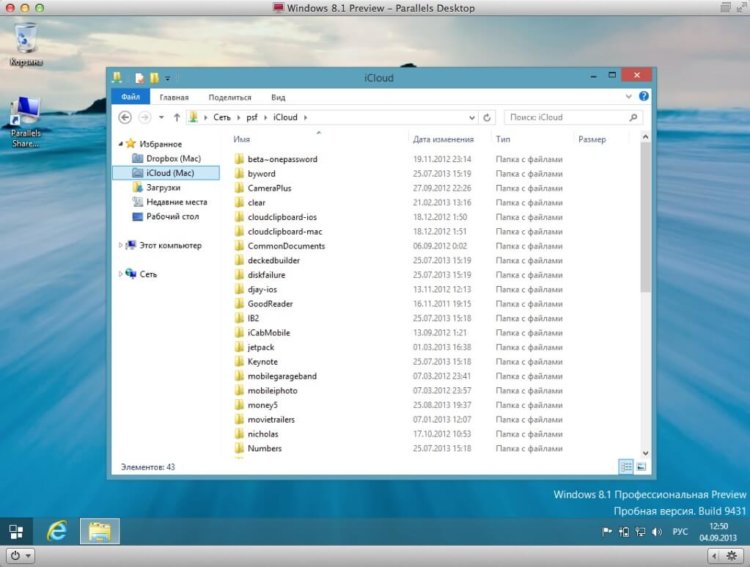Select the CommonDocuments folder name
This screenshot has width=750, height=567.
[x=286, y=246]
